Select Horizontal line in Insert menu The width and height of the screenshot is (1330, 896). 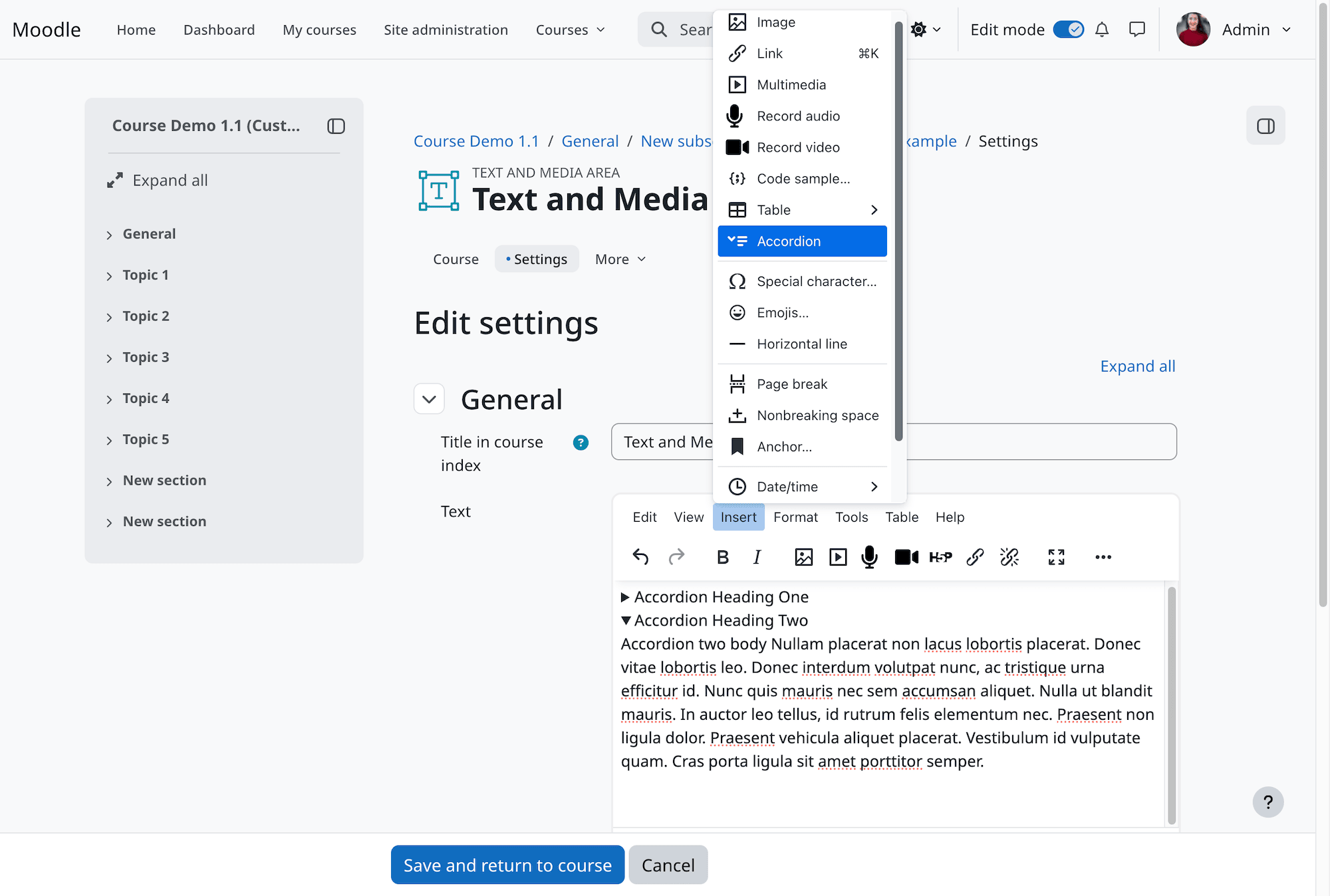click(802, 344)
